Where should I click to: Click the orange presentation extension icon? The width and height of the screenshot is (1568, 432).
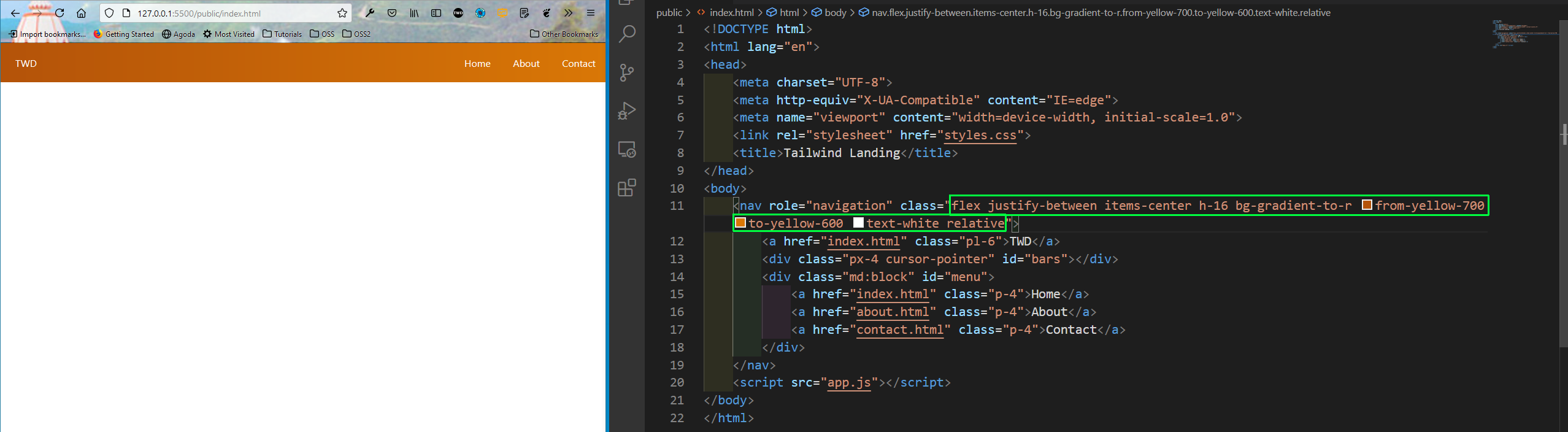tap(502, 13)
